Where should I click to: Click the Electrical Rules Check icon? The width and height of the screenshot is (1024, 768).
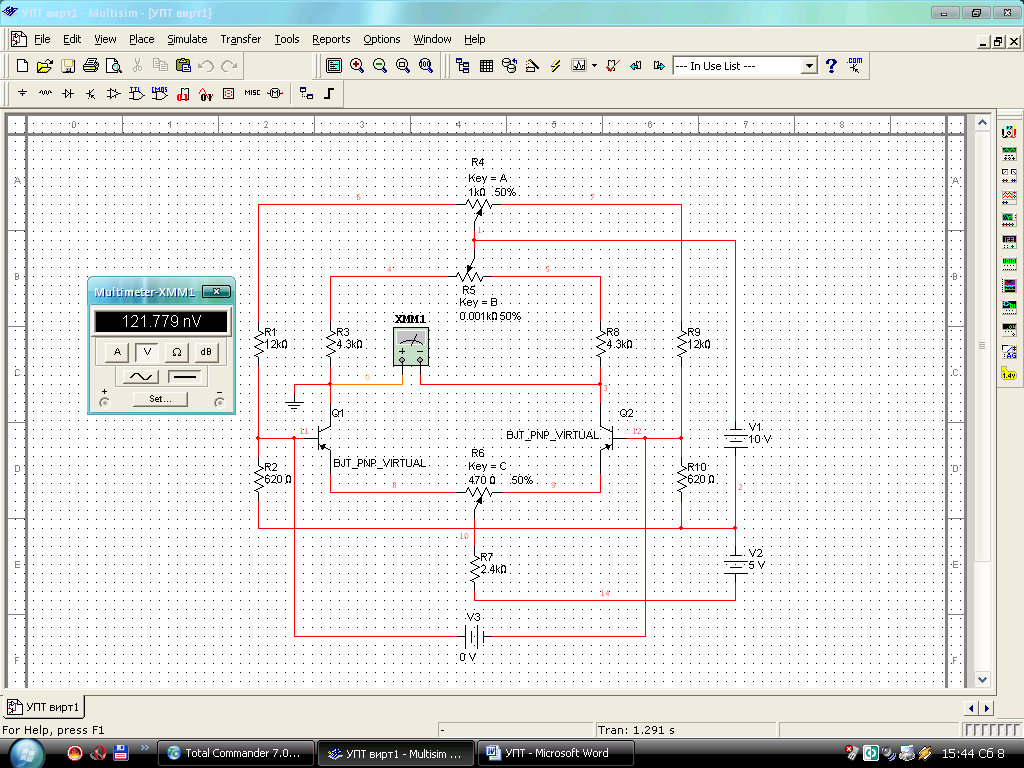pyautogui.click(x=612, y=66)
